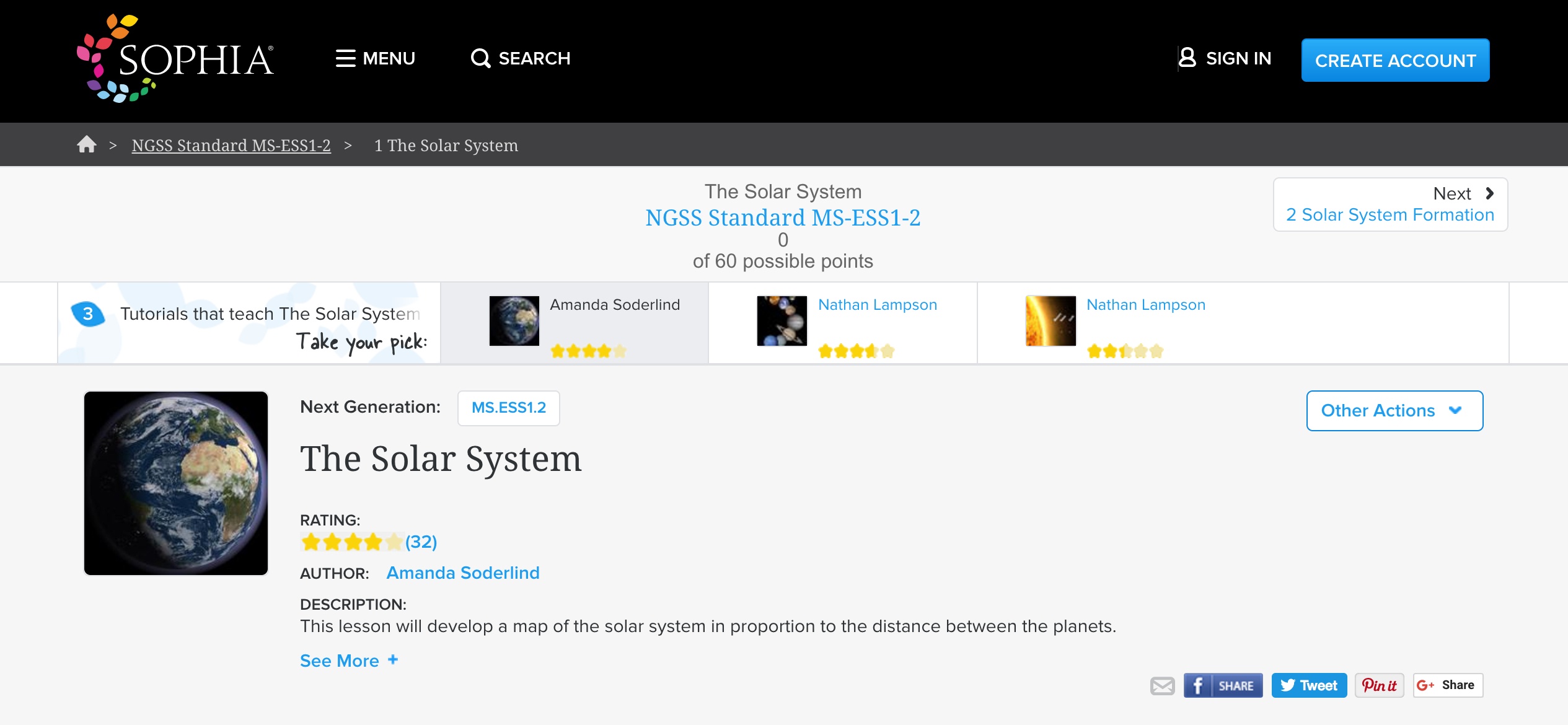Select Nathan Lampson's planets tutorial thumbnail
The image size is (1568, 725).
click(782, 320)
